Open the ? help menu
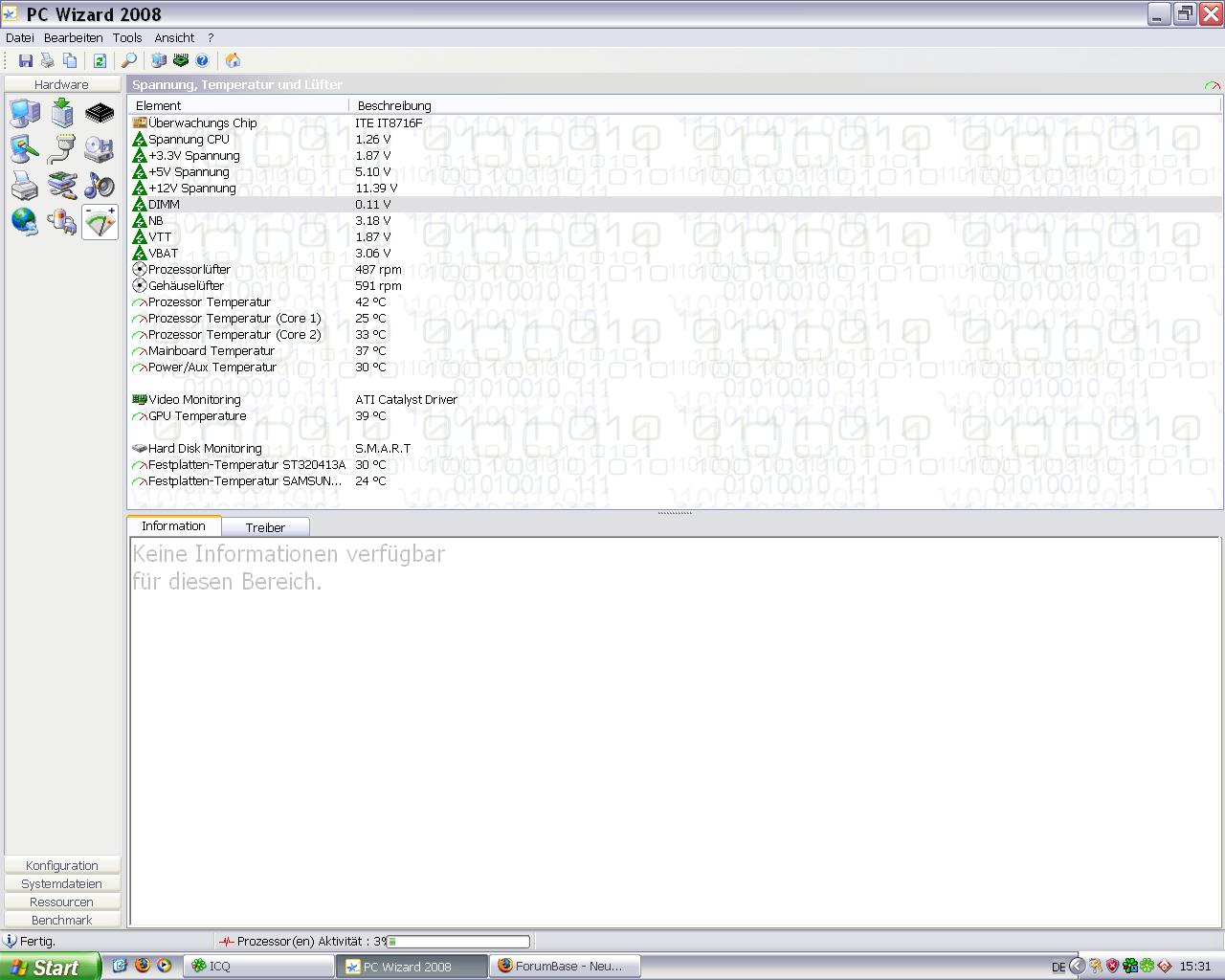Screen dimensions: 1225x980 211,38
